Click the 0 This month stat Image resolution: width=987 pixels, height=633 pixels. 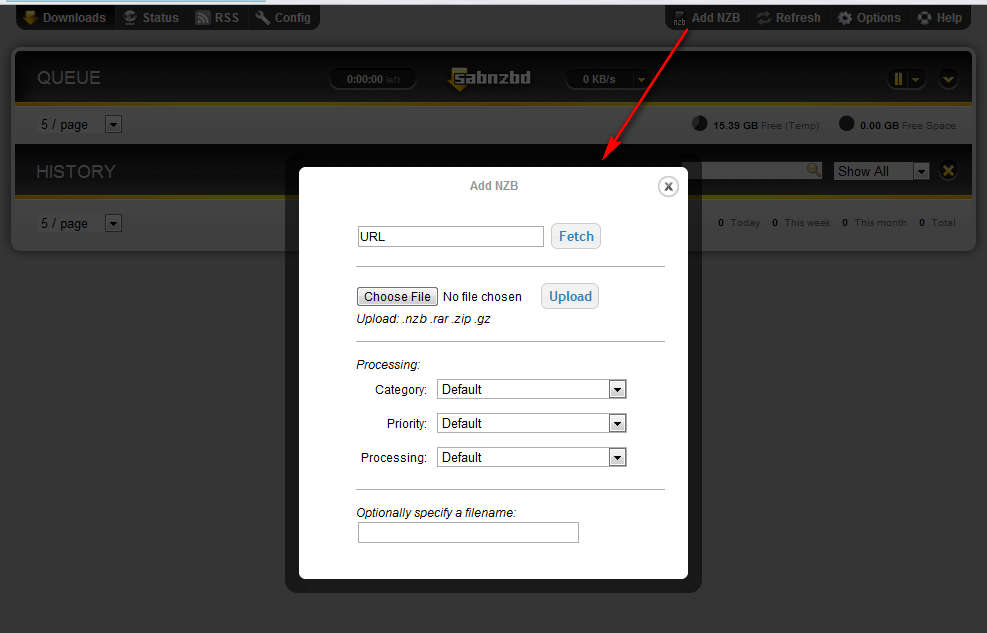[x=874, y=223]
